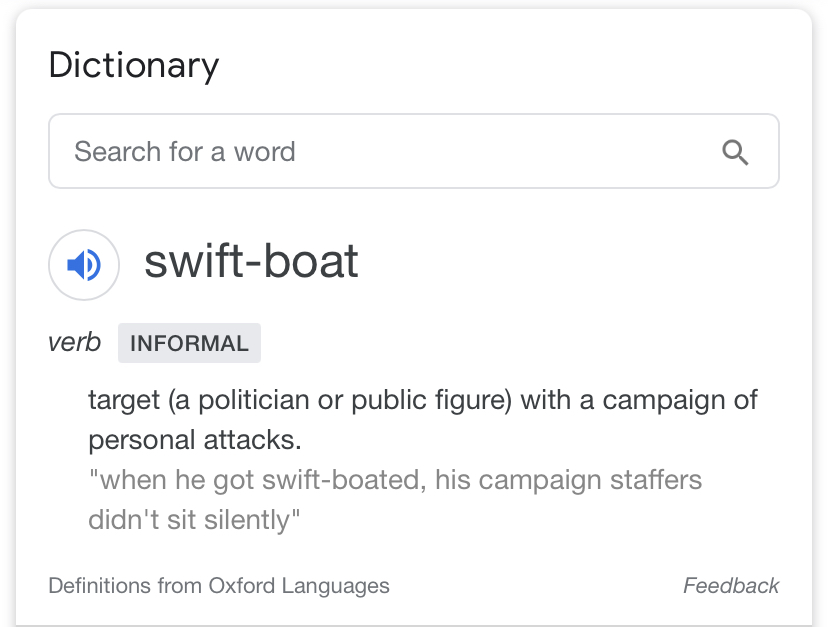828x627 pixels.
Task: Click the "Dictionary" card heading
Action: tap(133, 66)
